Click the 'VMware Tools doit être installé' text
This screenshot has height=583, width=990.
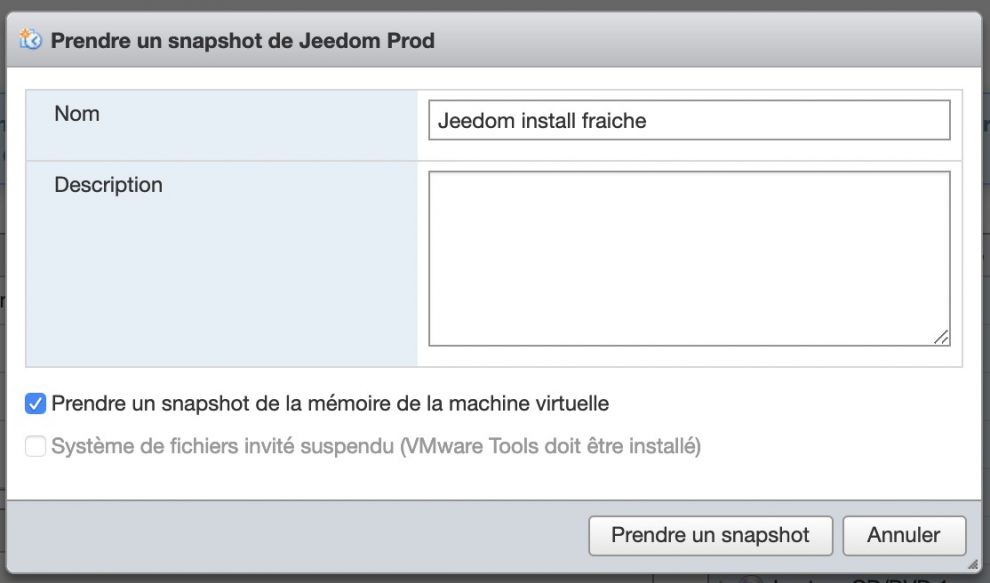[550, 446]
